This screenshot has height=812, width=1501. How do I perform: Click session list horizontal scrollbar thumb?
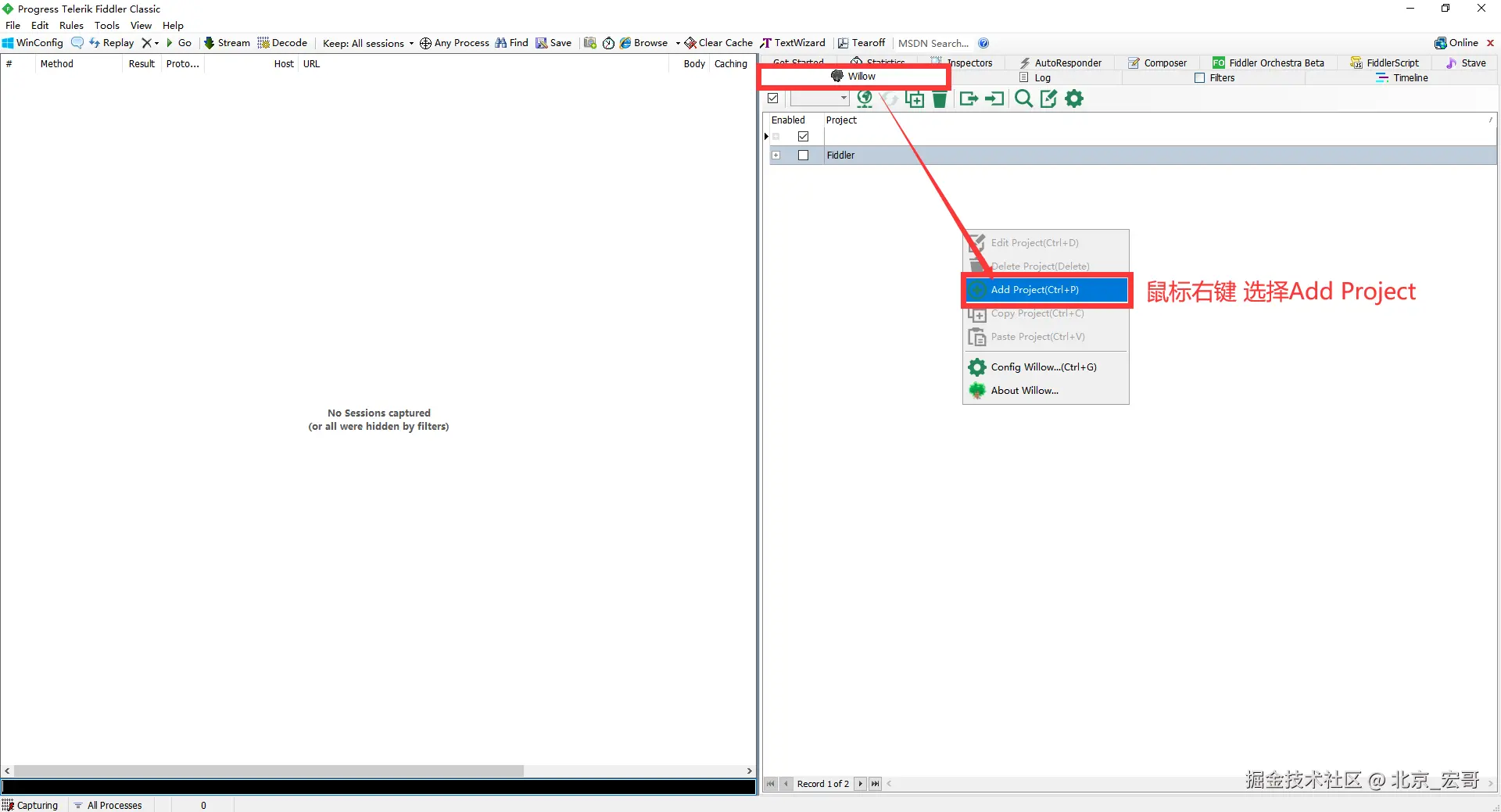268,771
